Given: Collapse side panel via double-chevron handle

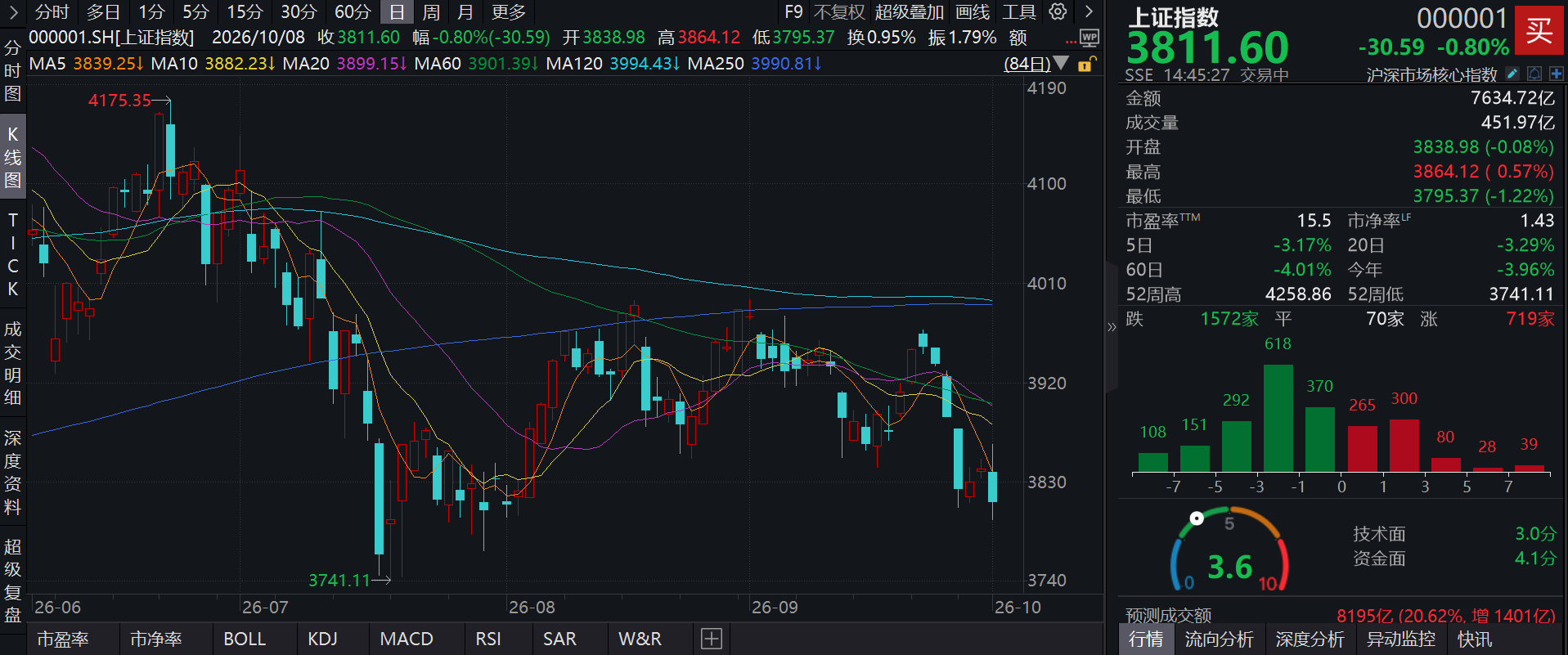Looking at the screenshot, I should click(x=1112, y=327).
